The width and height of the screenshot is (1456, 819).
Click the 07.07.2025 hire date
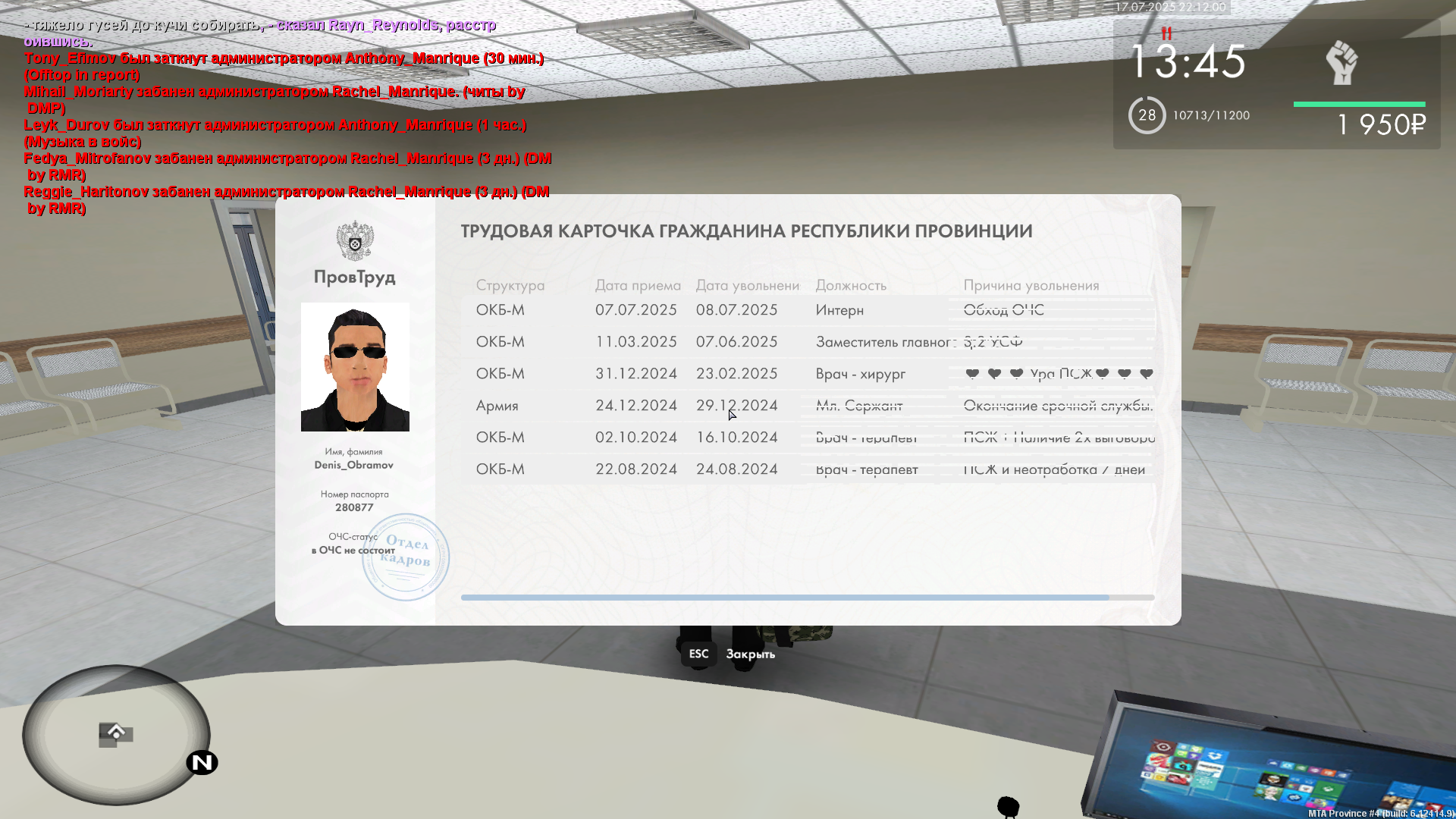click(635, 309)
